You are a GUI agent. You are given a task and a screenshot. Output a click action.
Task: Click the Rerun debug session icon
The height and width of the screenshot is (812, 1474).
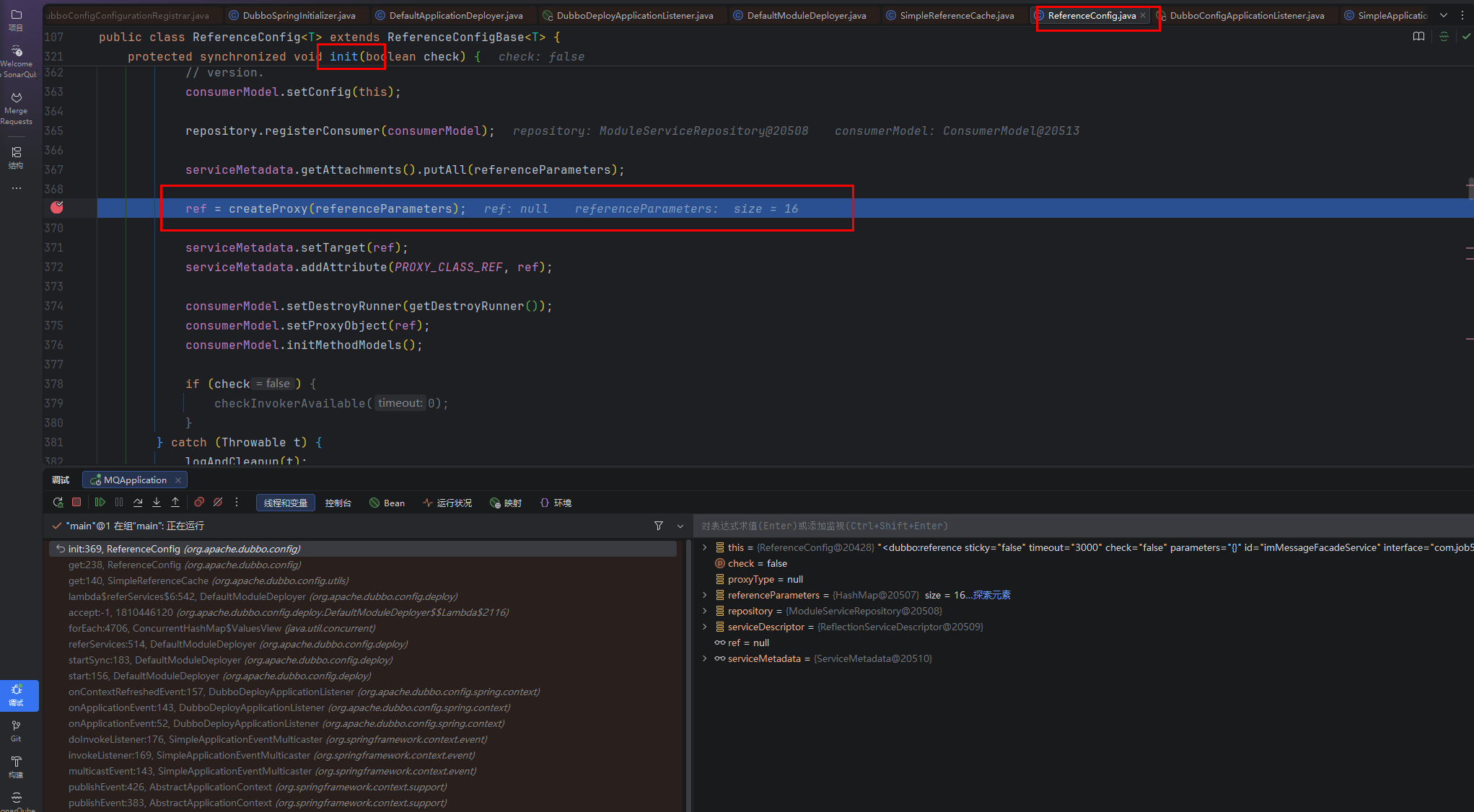[x=58, y=503]
